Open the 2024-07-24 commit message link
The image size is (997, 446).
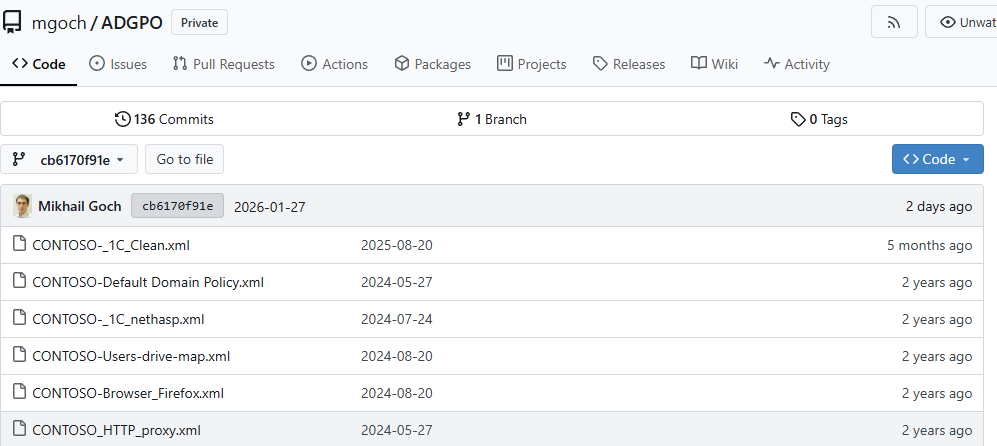tap(397, 319)
